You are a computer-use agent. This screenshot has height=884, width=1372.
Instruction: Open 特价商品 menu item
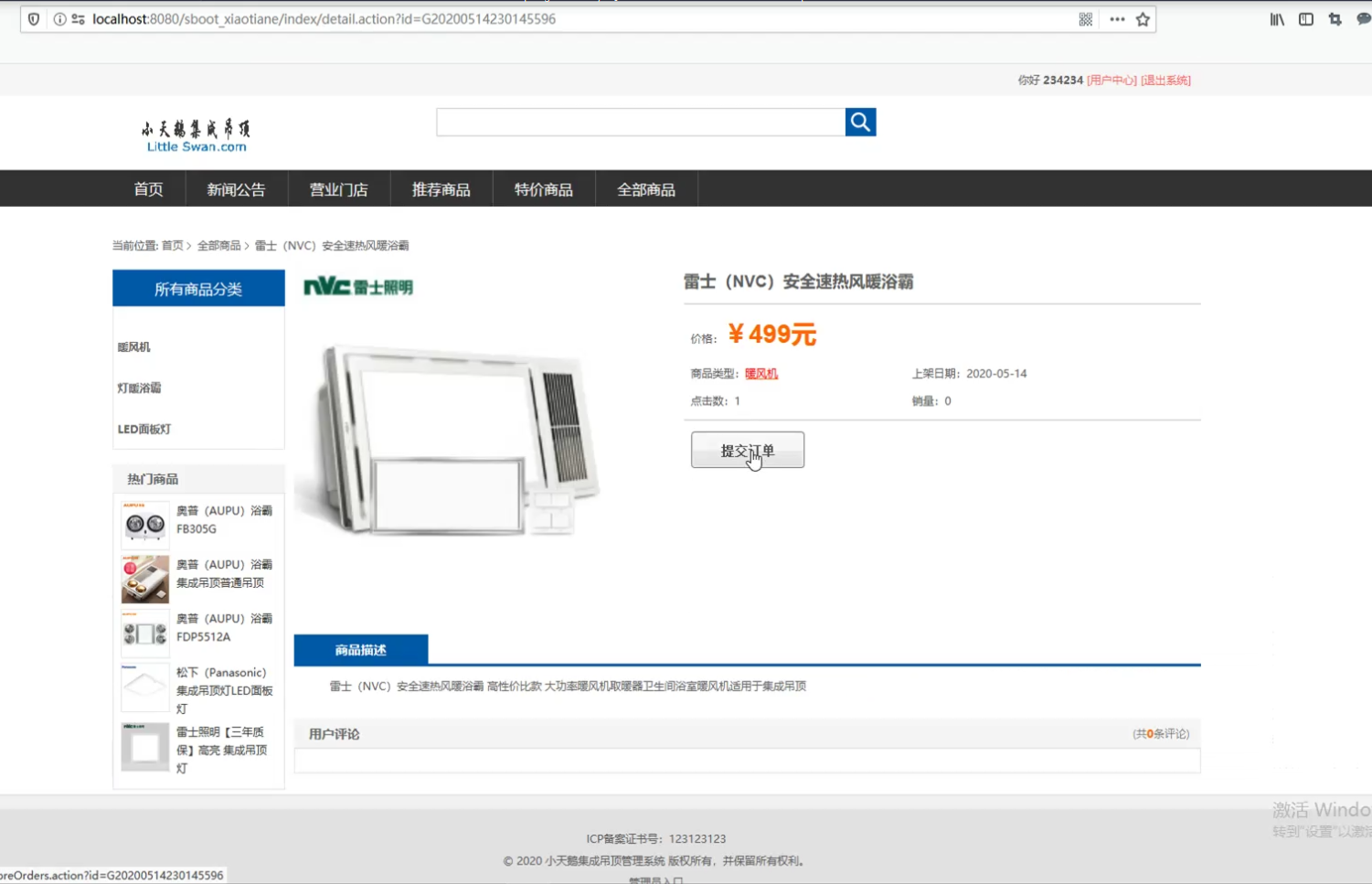543,189
